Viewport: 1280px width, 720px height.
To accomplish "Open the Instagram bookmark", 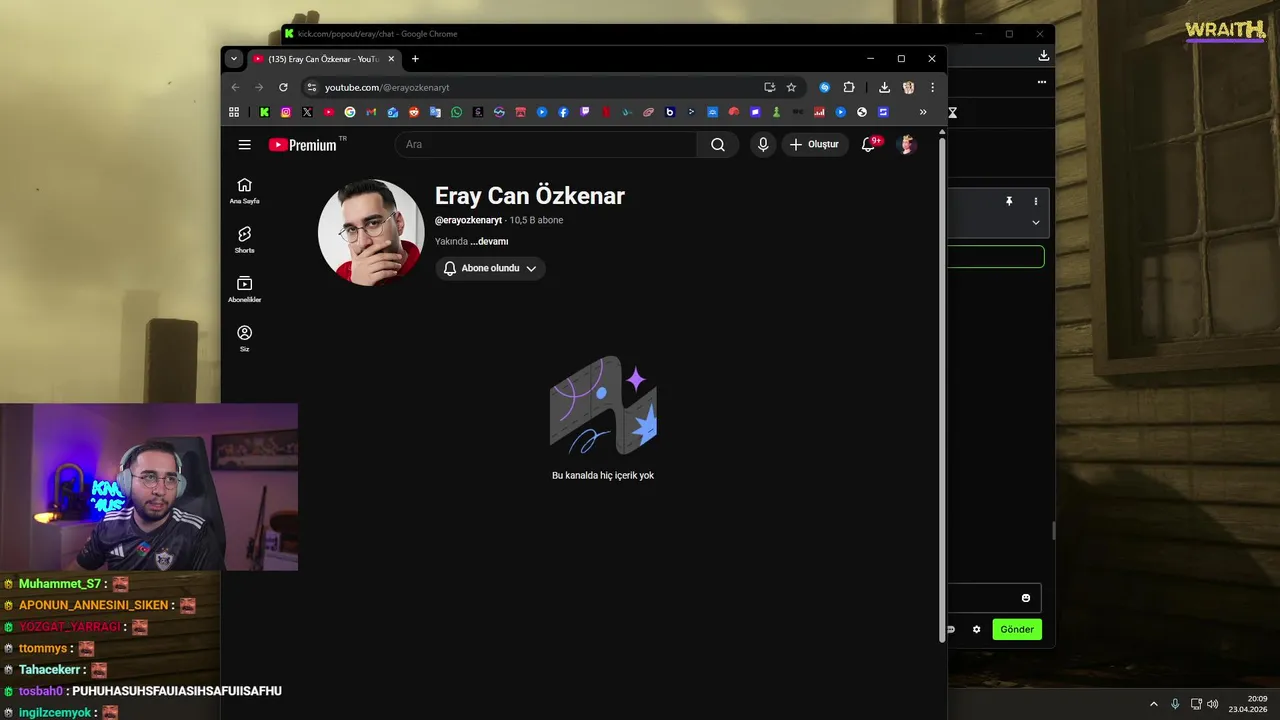I will tap(286, 112).
